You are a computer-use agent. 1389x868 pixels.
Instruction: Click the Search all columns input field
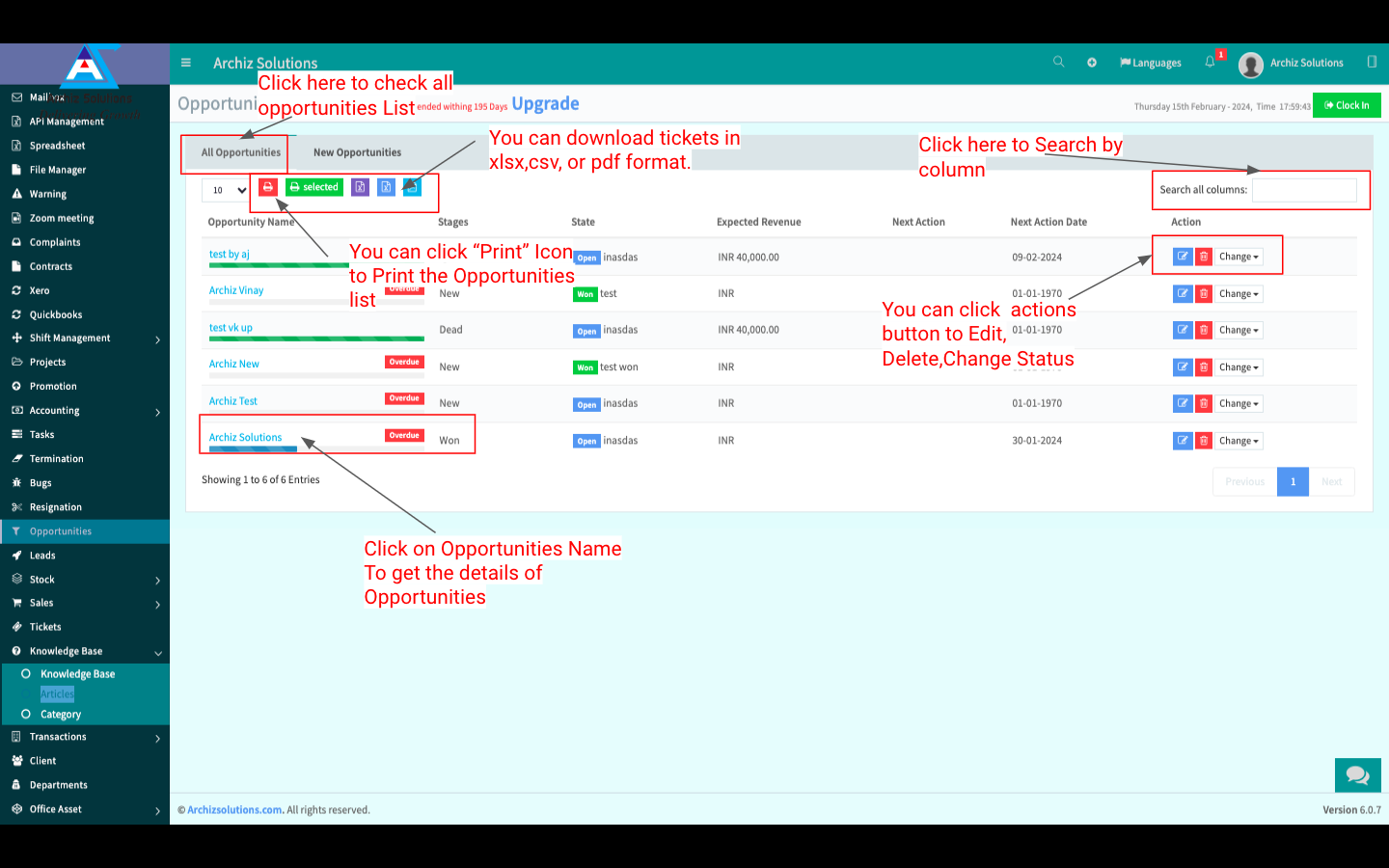click(1304, 190)
